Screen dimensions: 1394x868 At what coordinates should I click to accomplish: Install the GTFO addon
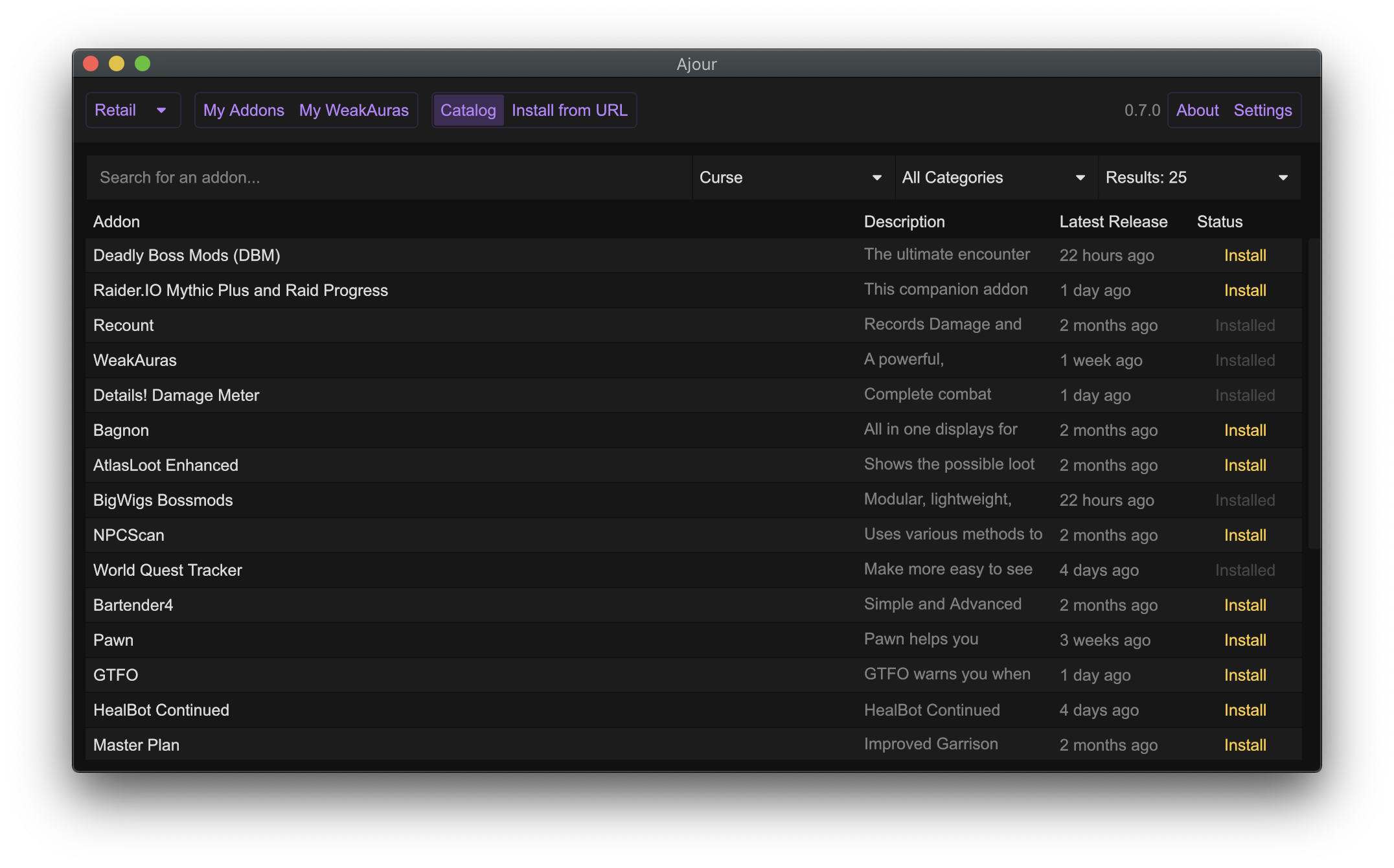coord(1244,675)
